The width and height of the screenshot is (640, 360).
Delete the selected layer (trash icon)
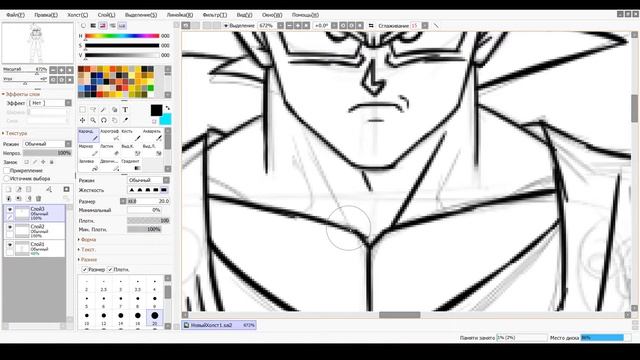[x=38, y=198]
